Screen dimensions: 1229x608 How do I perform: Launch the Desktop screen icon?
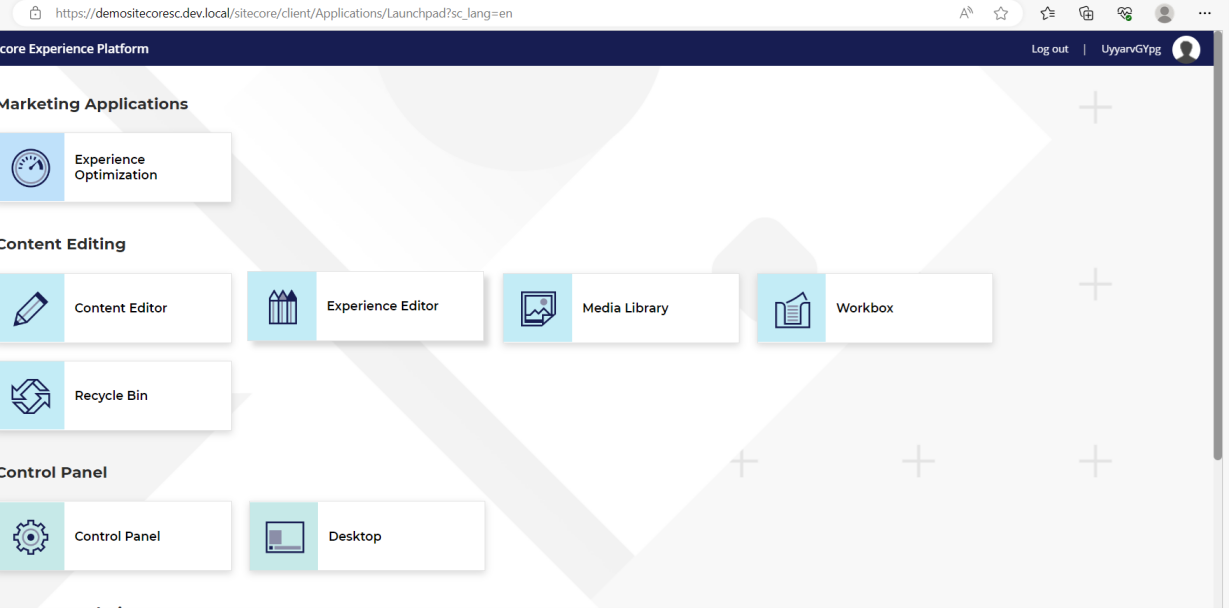[x=284, y=536]
